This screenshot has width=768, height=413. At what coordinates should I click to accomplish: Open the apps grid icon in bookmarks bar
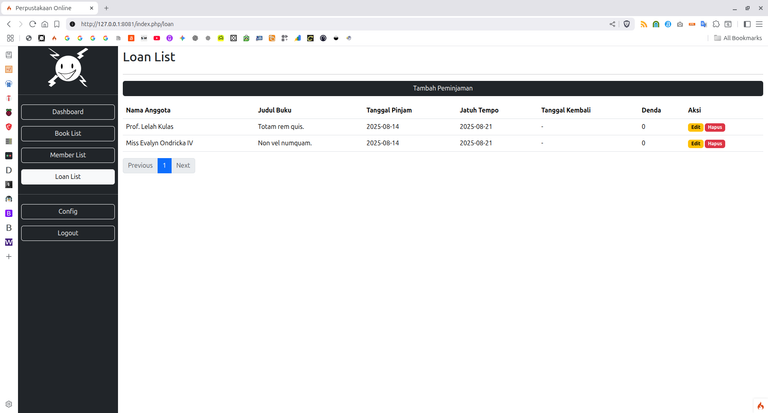point(10,38)
